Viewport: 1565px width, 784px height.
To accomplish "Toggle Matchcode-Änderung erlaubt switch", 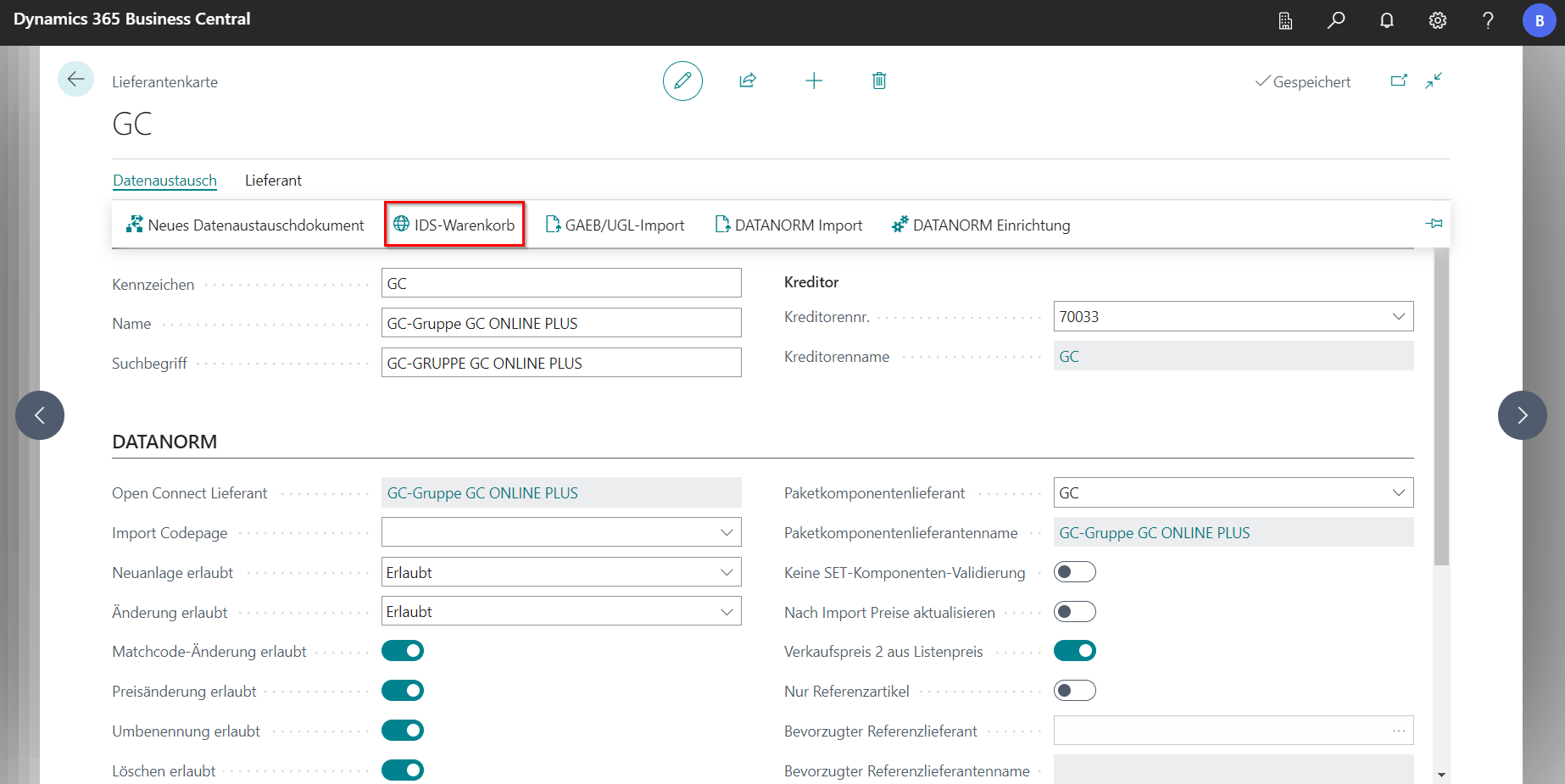I will click(x=403, y=651).
